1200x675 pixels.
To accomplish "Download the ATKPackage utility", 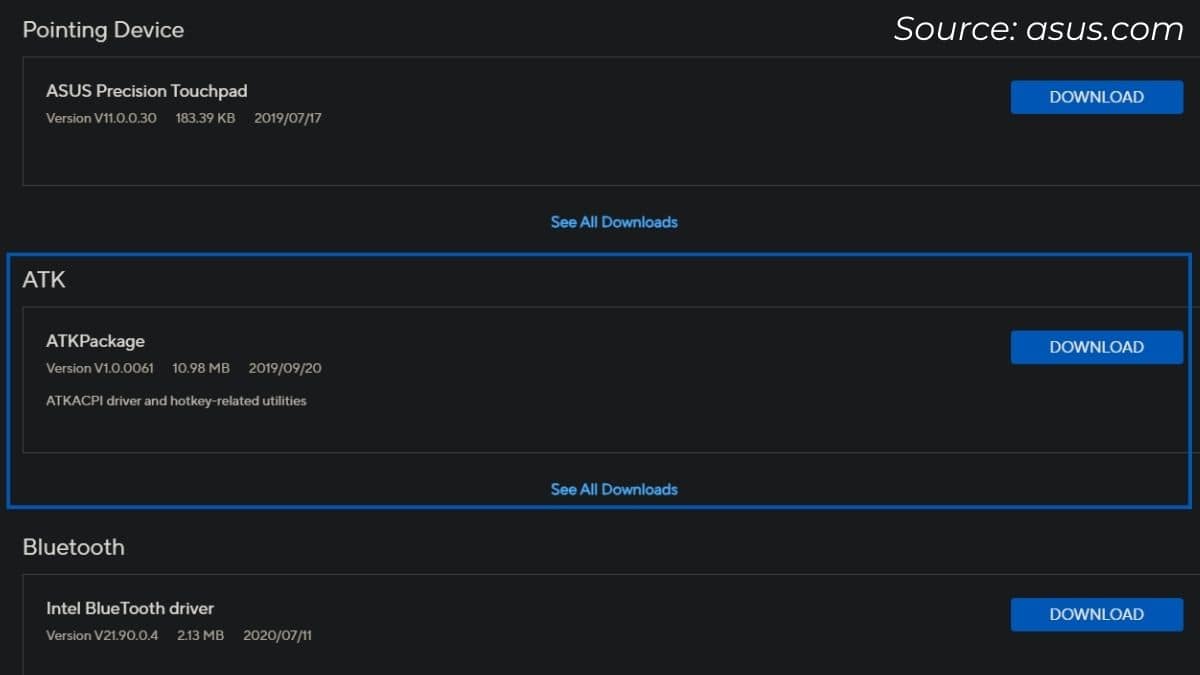I will coord(1096,347).
